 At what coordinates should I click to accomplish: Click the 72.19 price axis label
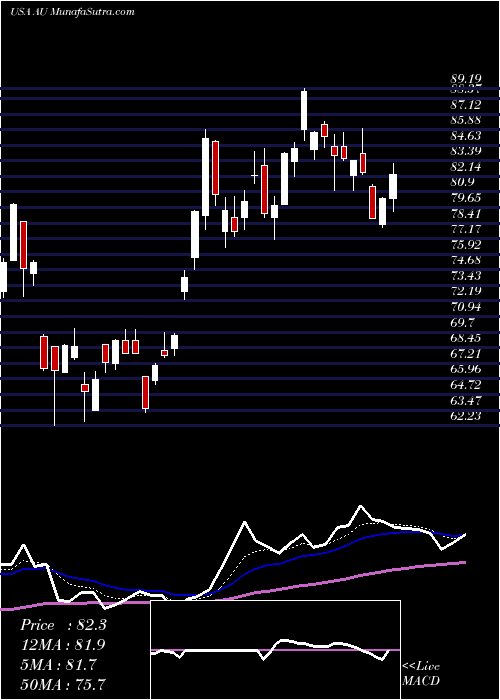point(465,292)
